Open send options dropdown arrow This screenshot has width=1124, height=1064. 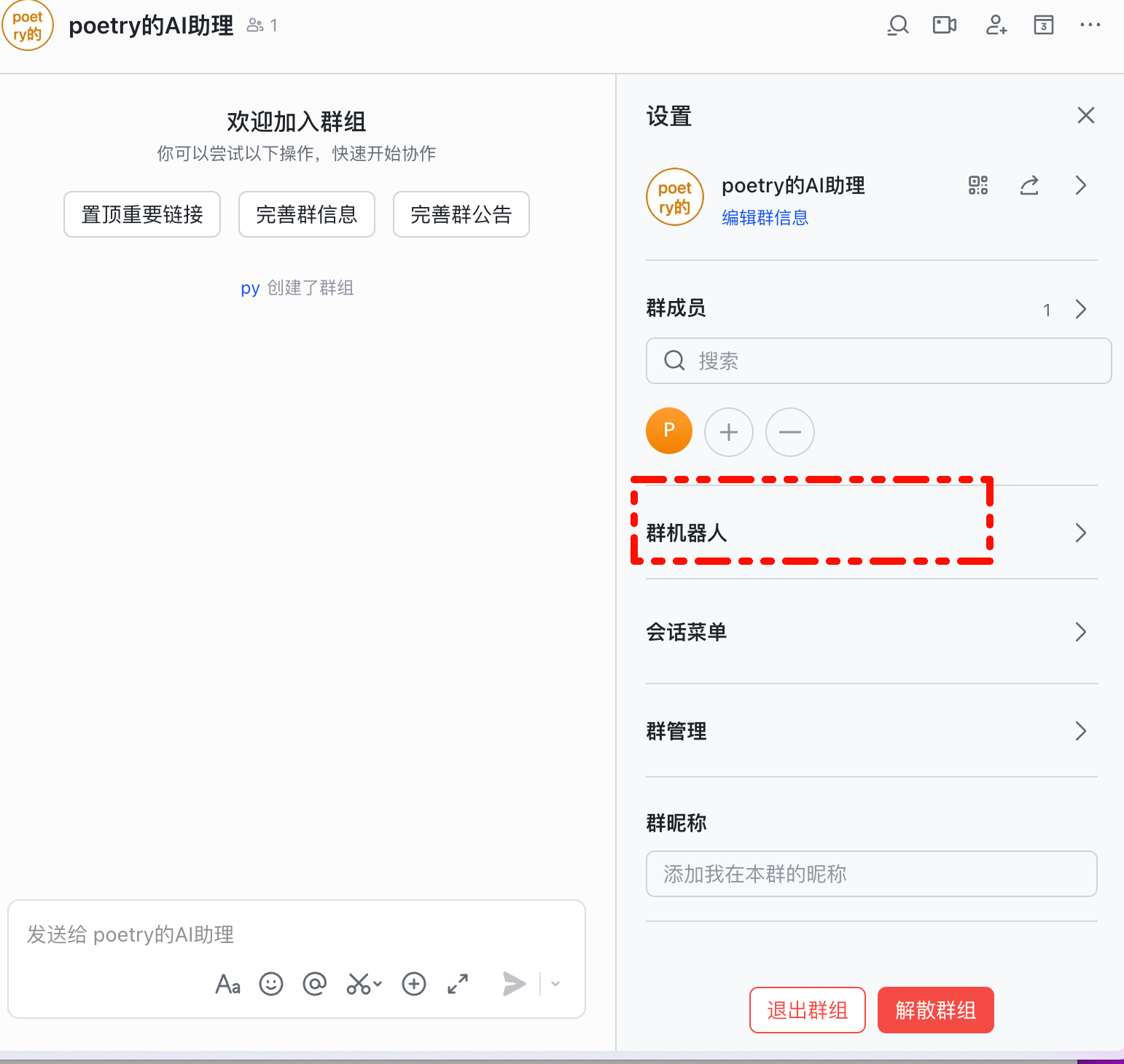click(555, 984)
